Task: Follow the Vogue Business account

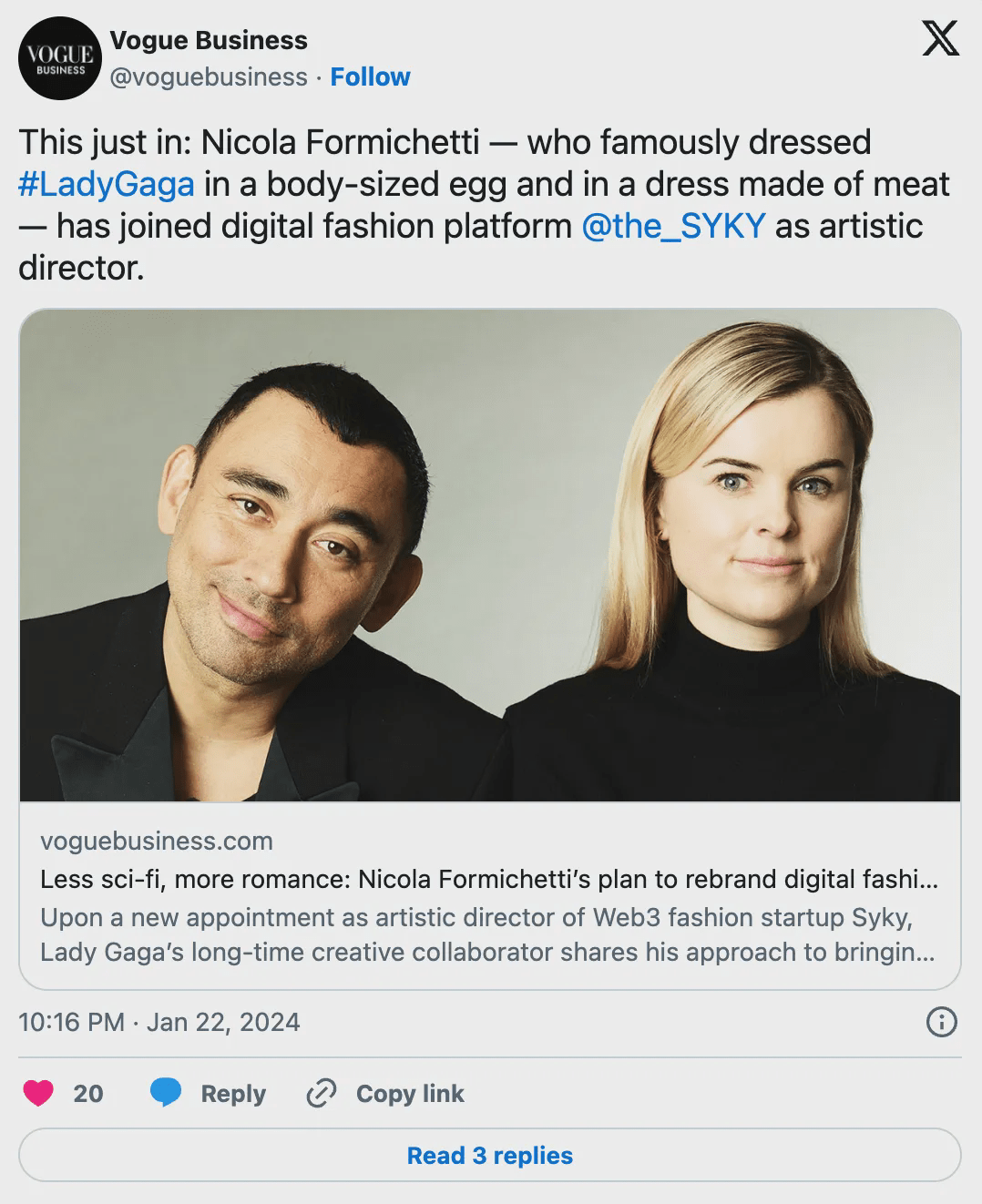Action: (370, 77)
